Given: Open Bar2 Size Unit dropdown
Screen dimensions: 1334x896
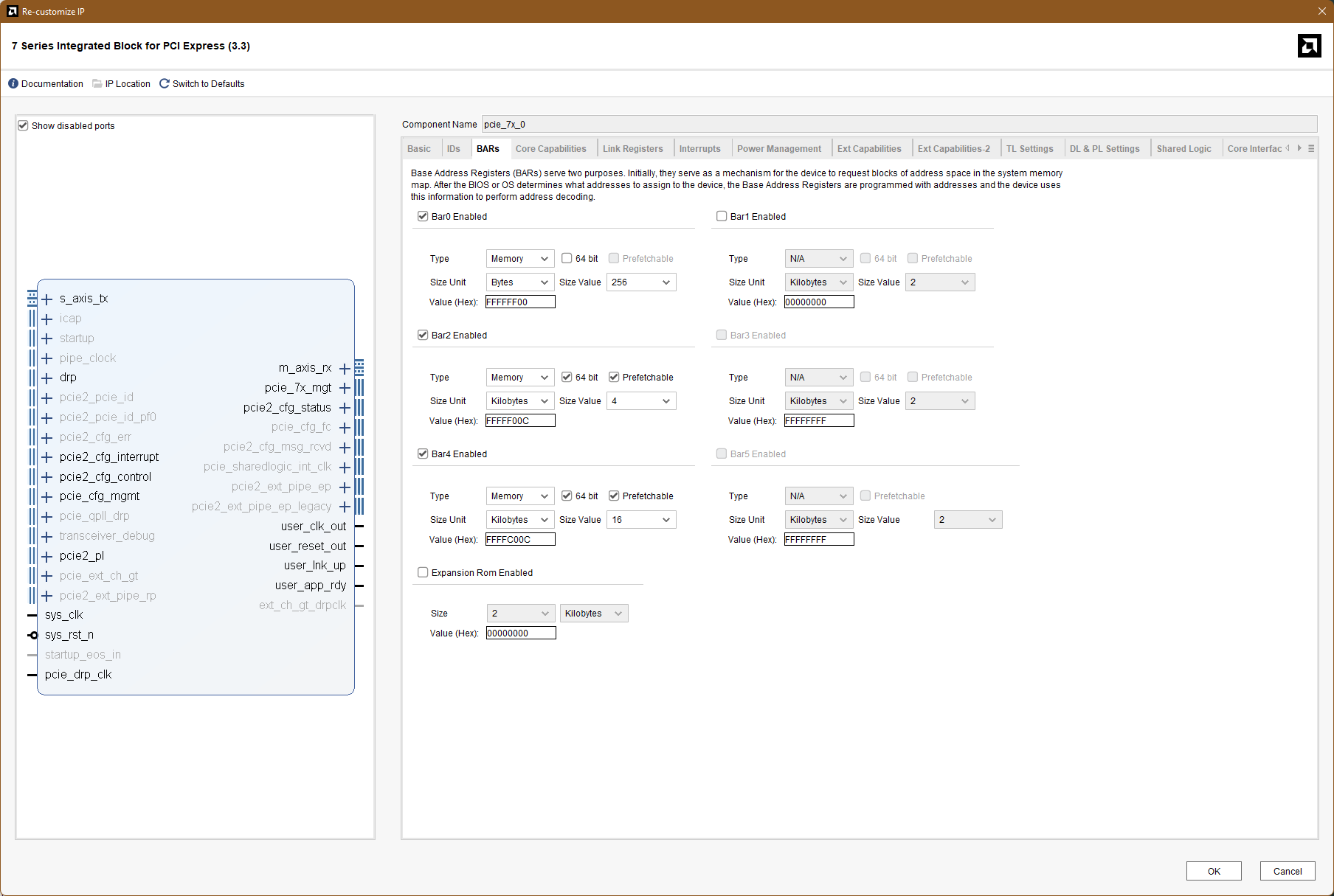Looking at the screenshot, I should tap(520, 401).
